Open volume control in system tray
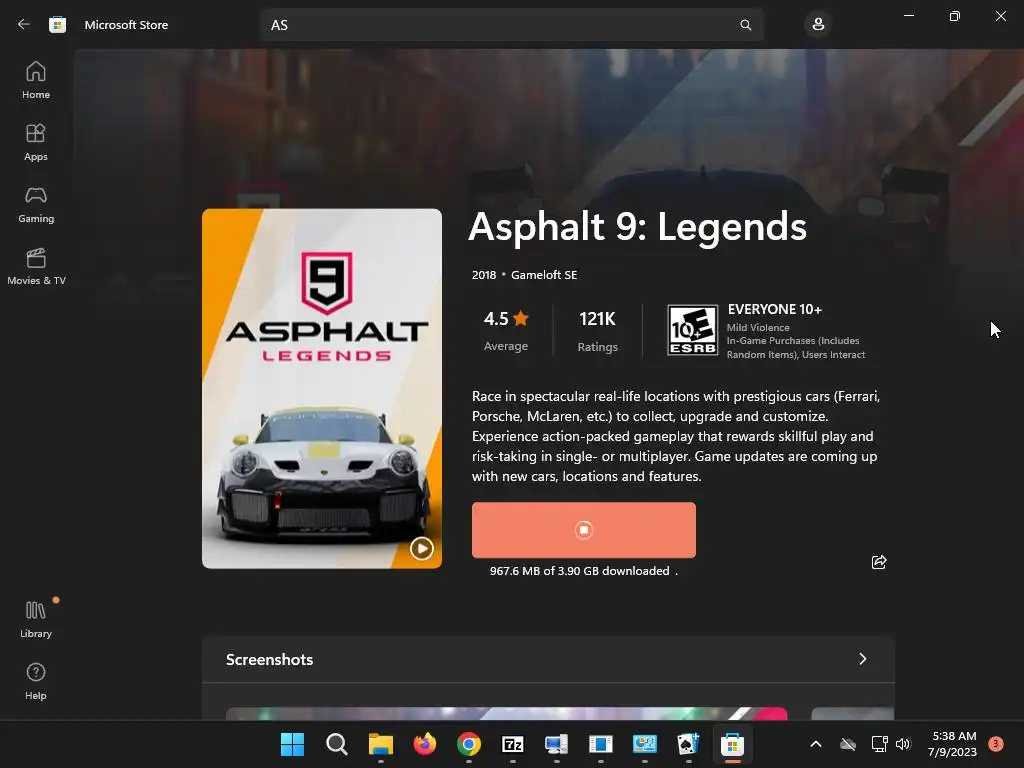 pyautogui.click(x=903, y=744)
